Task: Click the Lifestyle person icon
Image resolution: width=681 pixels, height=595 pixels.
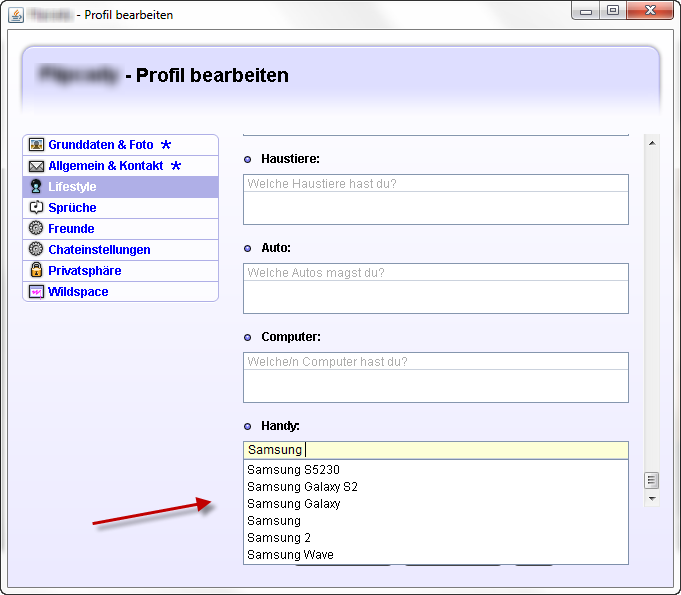Action: coord(36,187)
